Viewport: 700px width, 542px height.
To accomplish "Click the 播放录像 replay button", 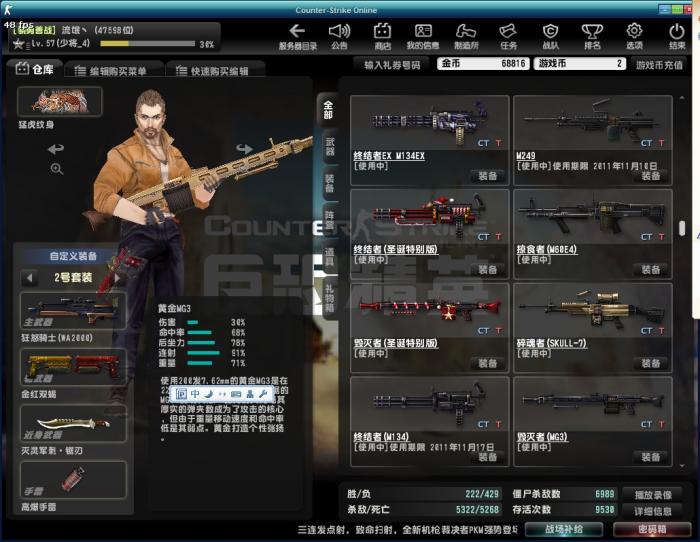I will [653, 494].
